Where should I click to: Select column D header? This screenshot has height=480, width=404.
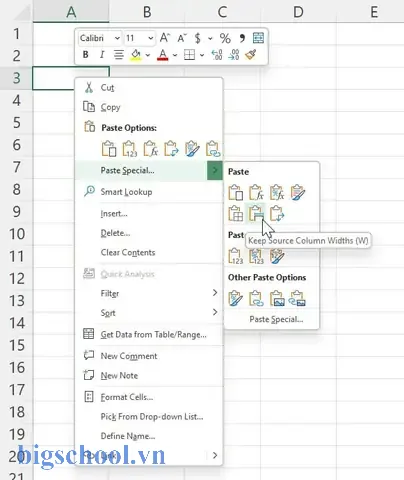click(x=298, y=12)
